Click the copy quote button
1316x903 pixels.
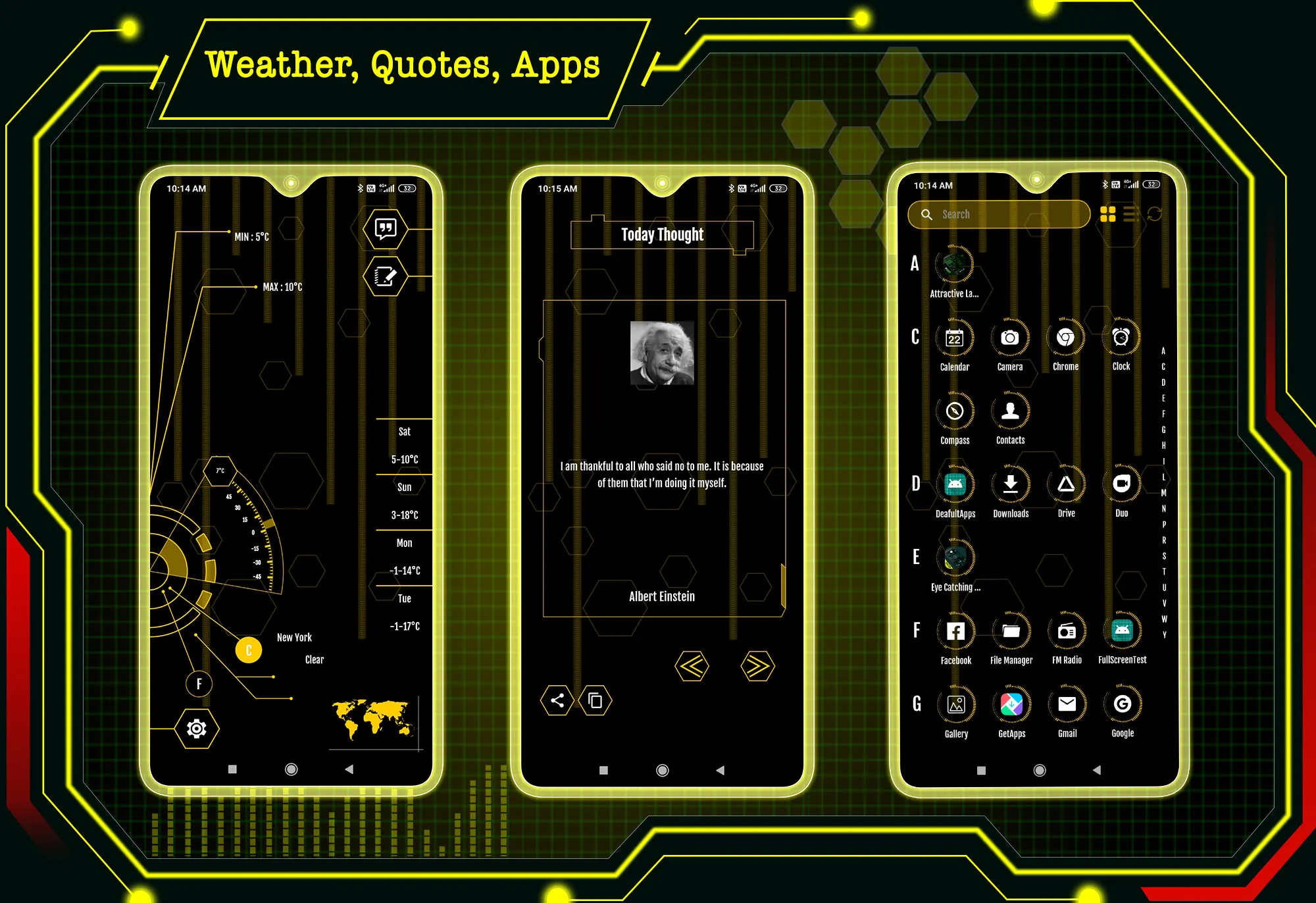[598, 700]
